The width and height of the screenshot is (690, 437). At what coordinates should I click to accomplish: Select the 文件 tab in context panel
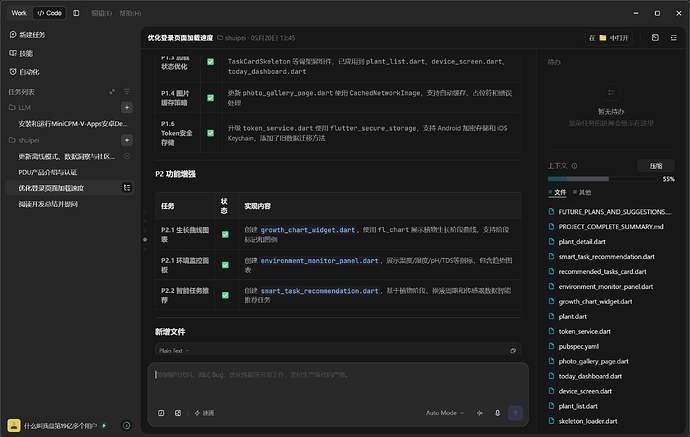pos(557,192)
